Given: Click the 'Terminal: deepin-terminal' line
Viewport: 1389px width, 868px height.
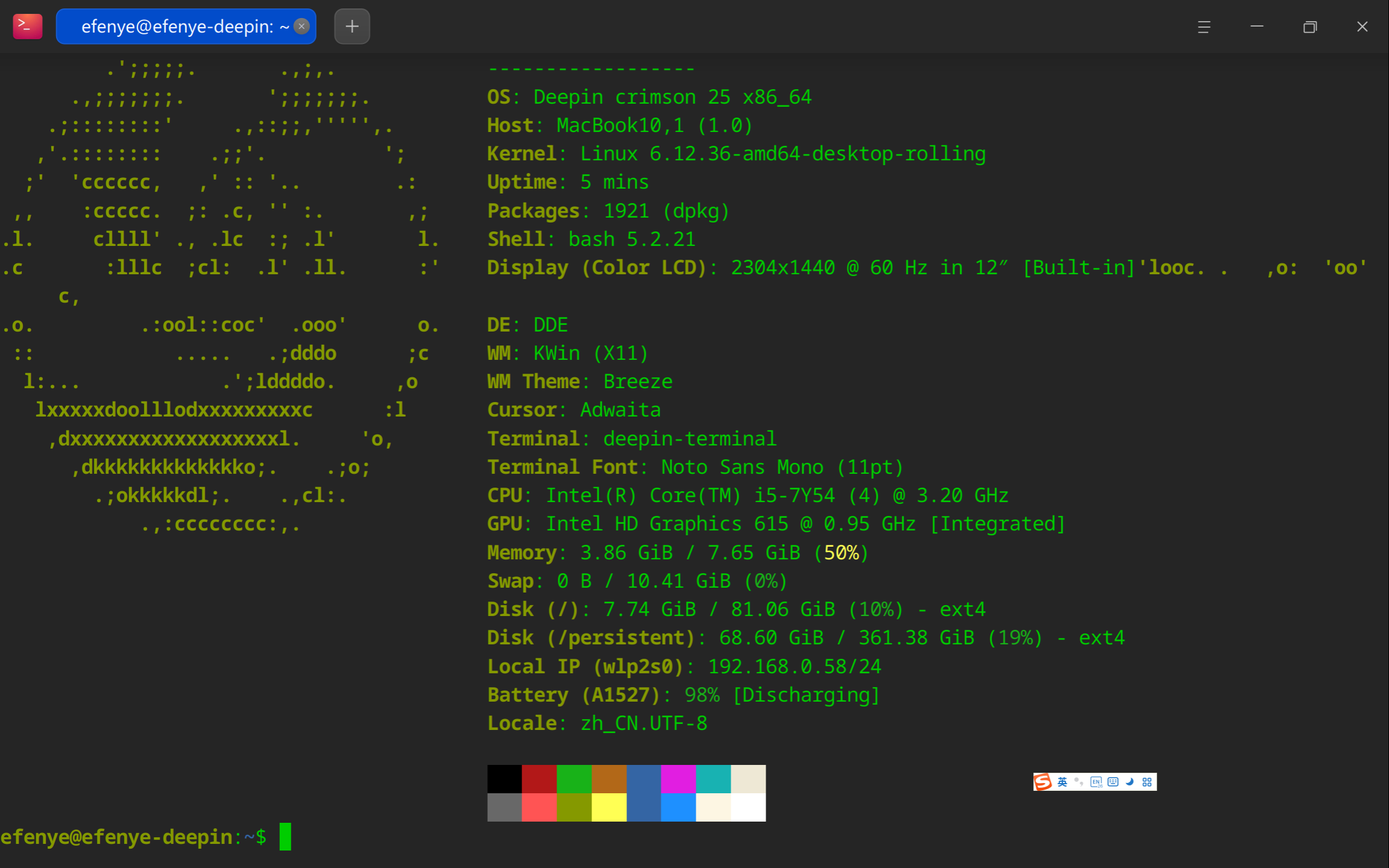Looking at the screenshot, I should 632,439.
